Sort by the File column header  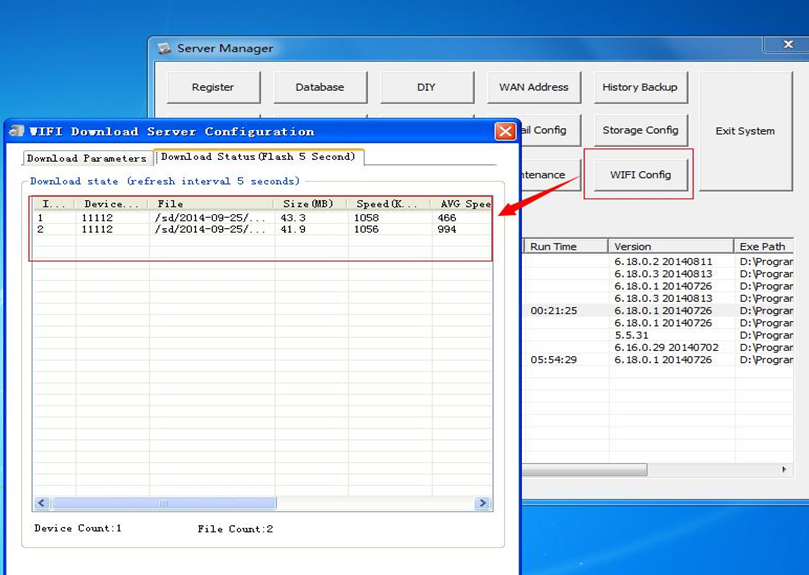click(x=212, y=204)
